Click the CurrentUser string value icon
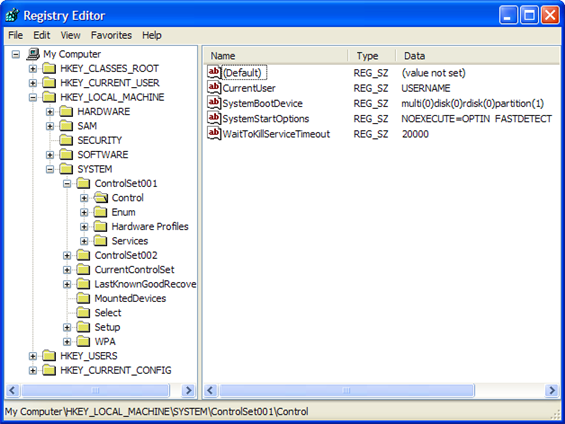The height and width of the screenshot is (424, 565). click(214, 88)
